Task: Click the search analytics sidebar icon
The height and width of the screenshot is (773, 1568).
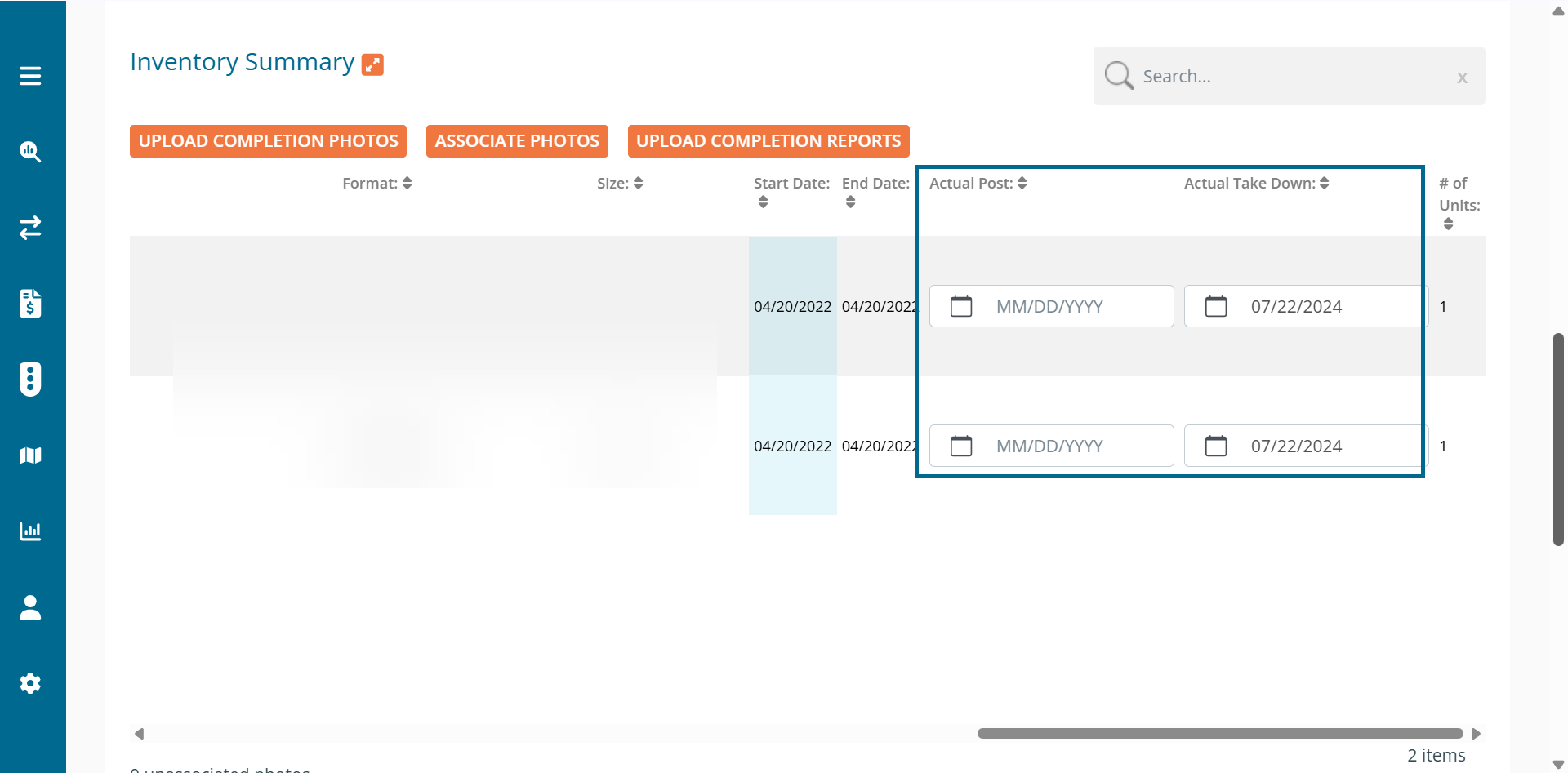Action: click(30, 152)
